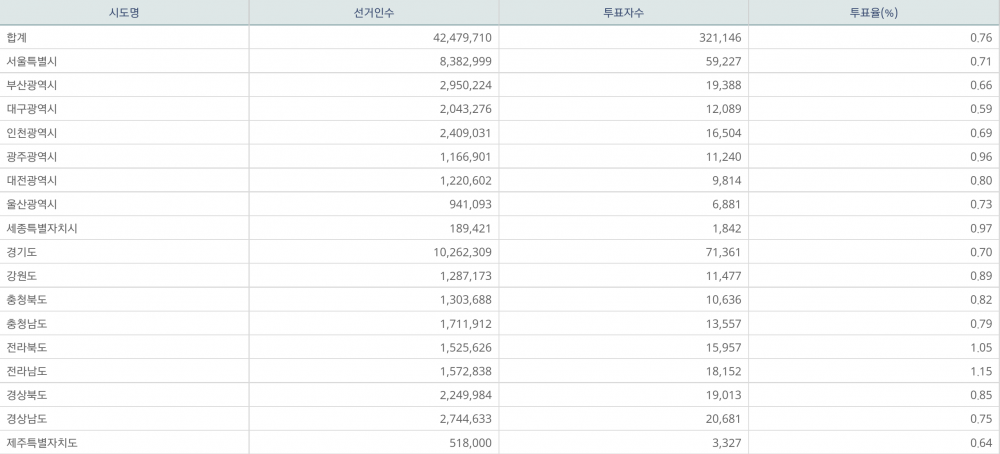Click the 시도명 column header

click(124, 13)
